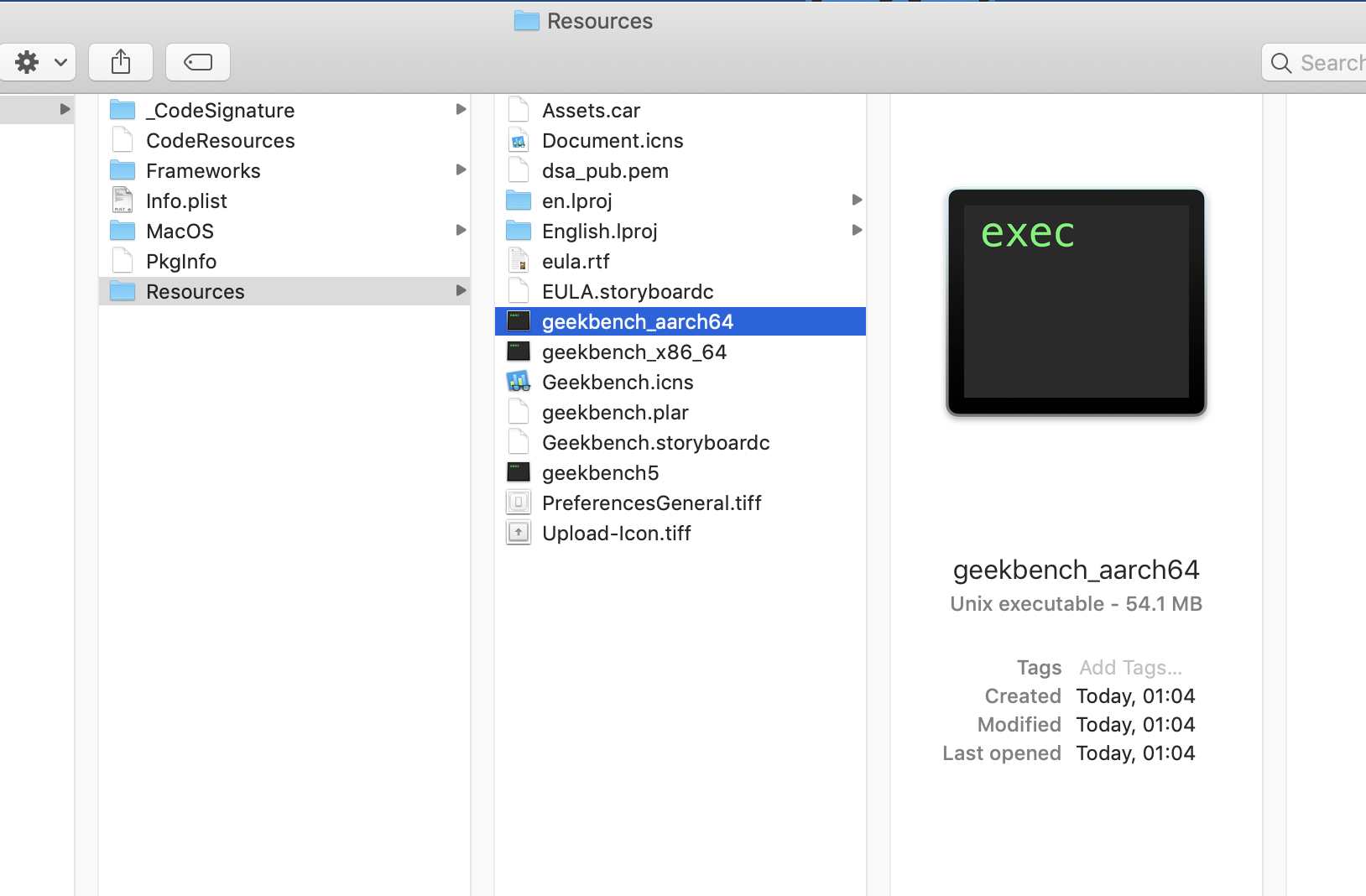
Task: Select the MacOS folder
Action: click(284, 231)
